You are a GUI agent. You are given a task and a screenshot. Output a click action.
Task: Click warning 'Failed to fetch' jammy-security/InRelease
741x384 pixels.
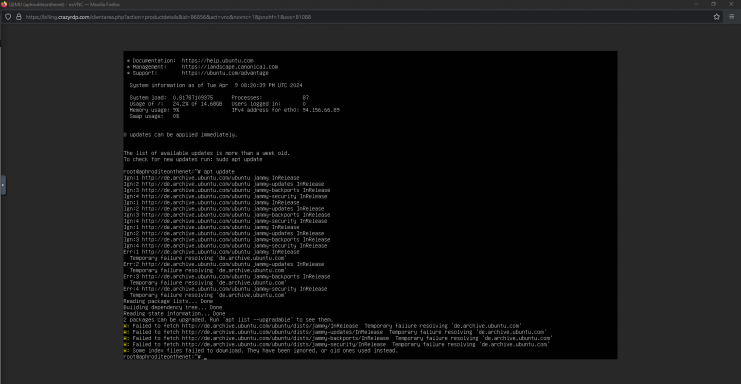point(336,344)
